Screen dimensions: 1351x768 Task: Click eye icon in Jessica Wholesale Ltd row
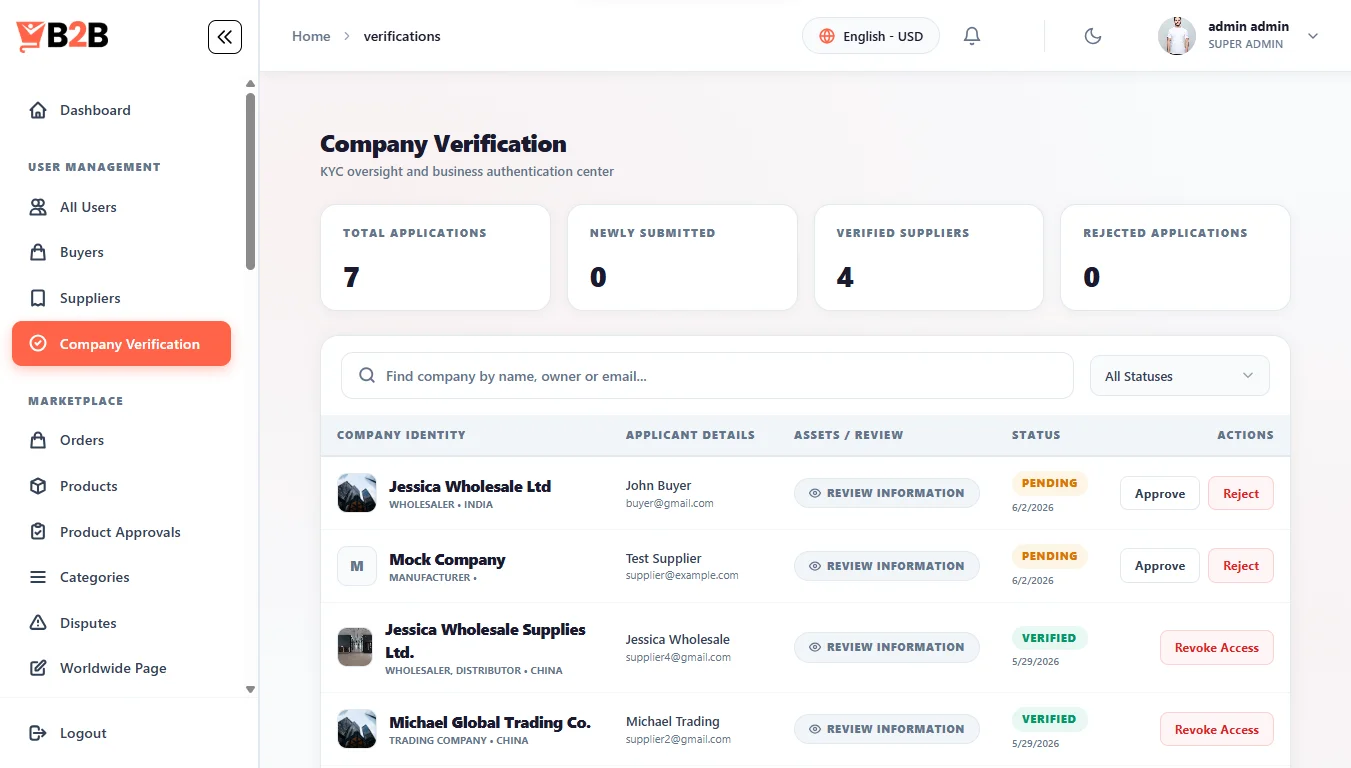[x=815, y=493]
